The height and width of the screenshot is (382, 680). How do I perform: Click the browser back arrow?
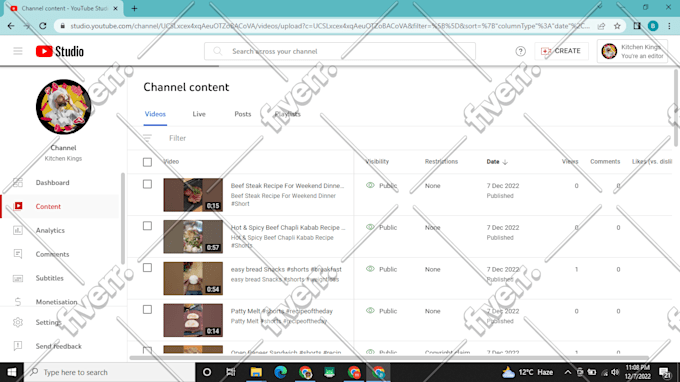(11, 26)
